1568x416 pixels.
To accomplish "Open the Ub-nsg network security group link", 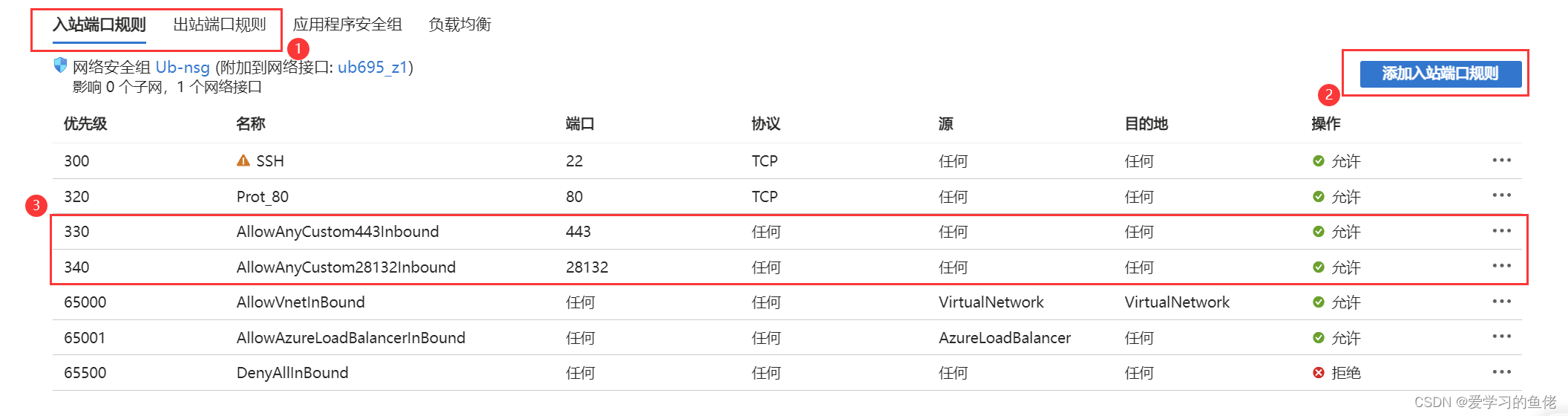I will click(183, 68).
